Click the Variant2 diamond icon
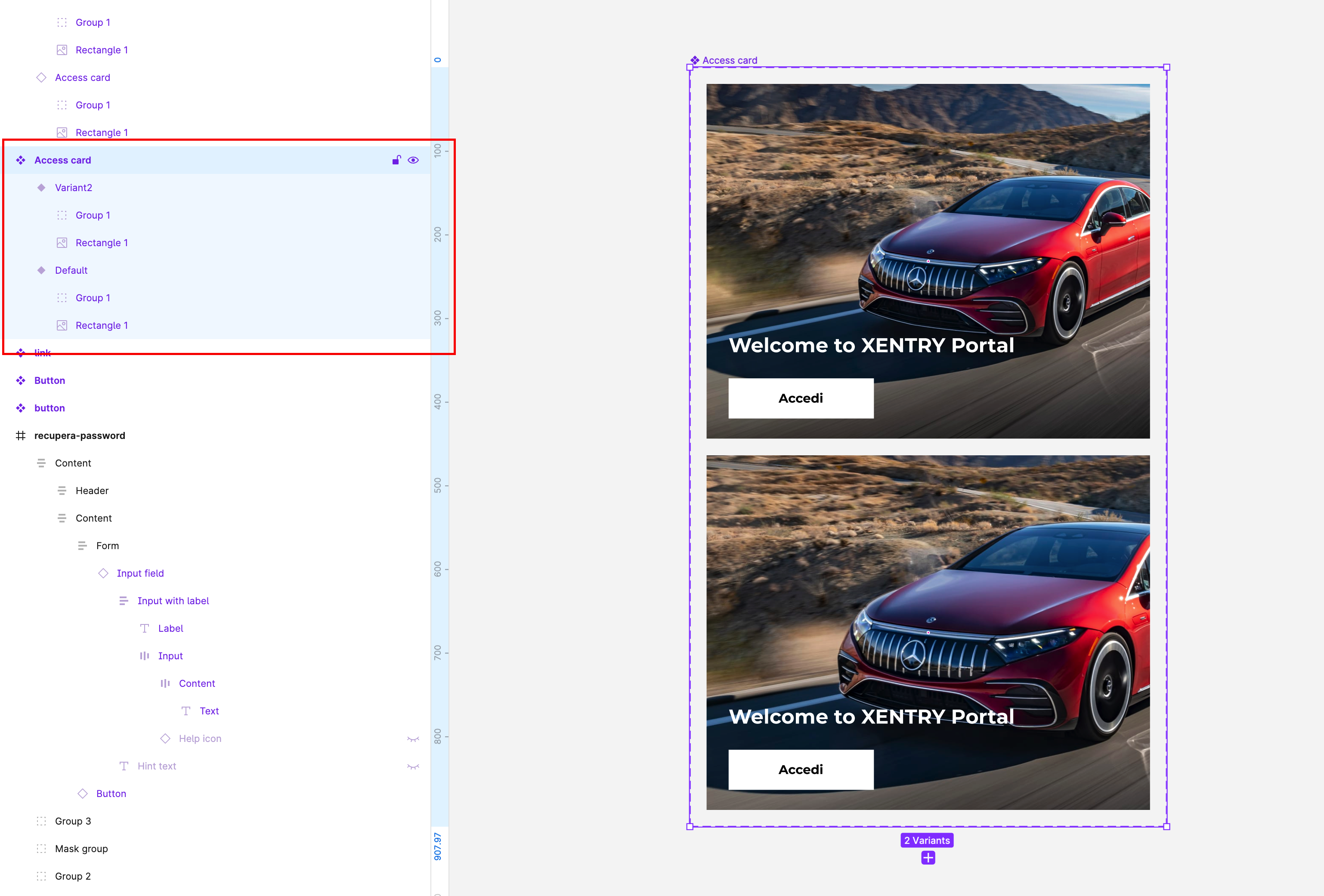Screen dimensions: 1324x896 point(41,187)
